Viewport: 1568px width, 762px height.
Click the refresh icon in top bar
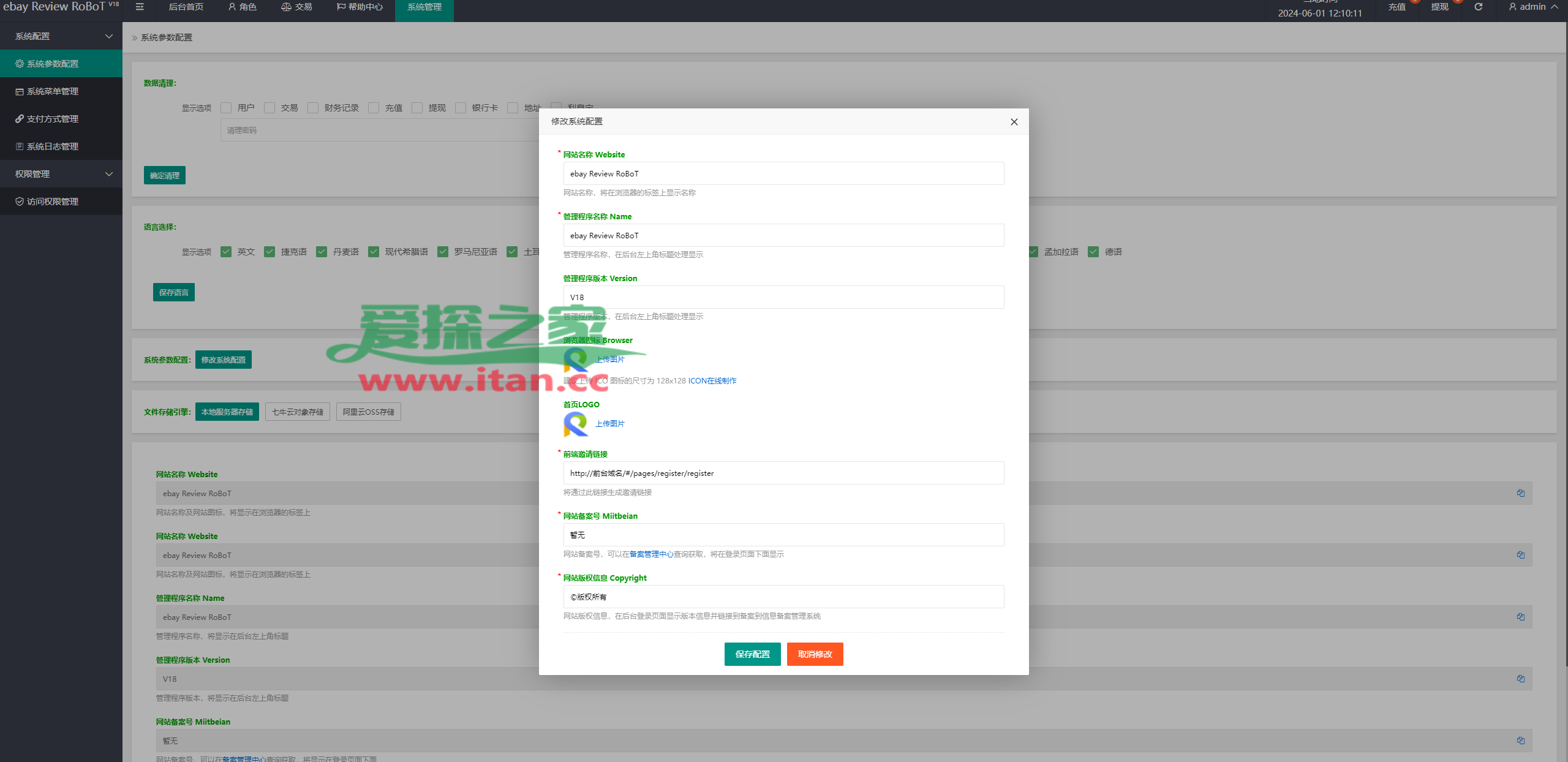[x=1478, y=7]
